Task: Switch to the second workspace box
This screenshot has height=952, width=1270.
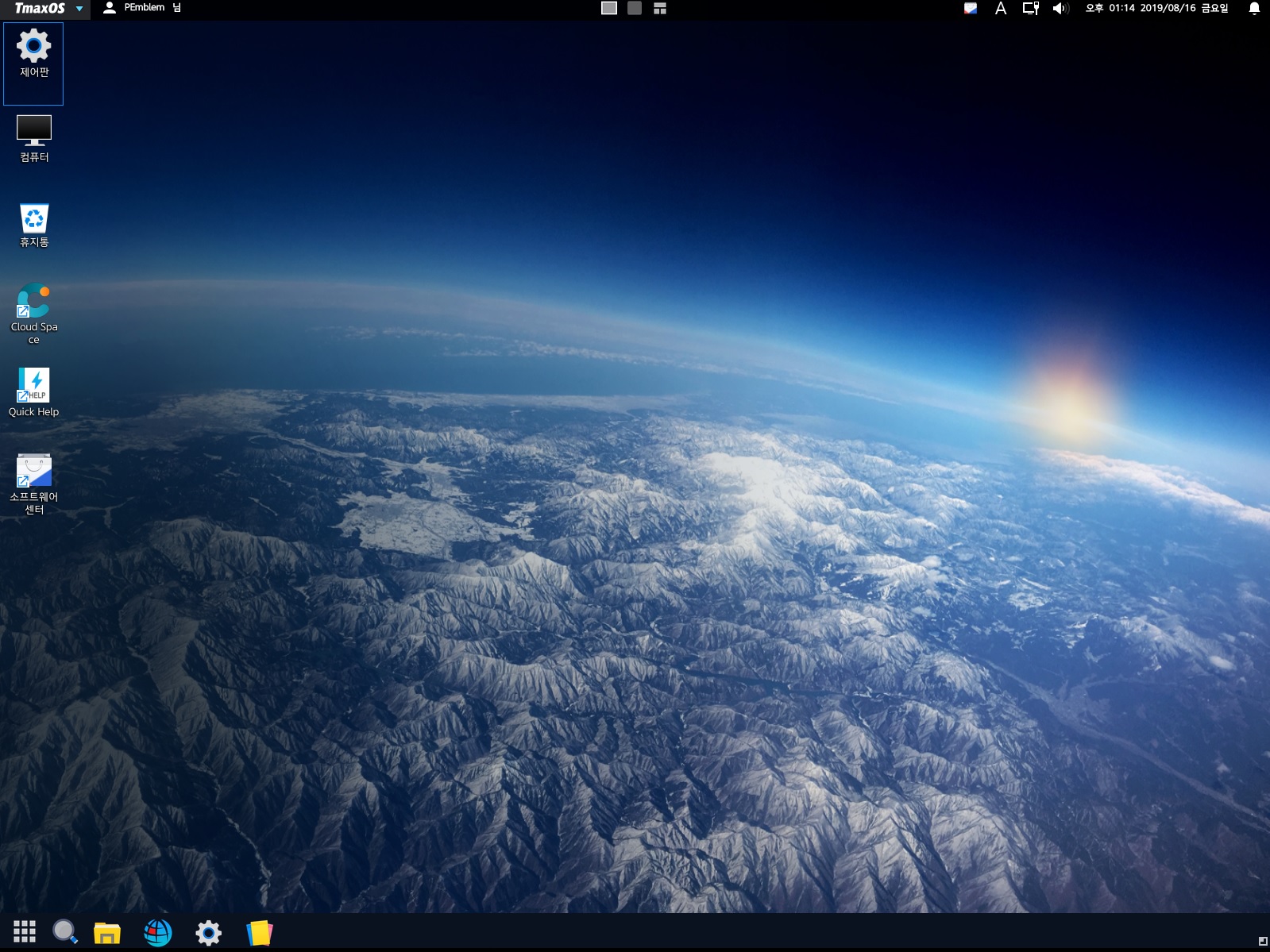Action: 635,8
